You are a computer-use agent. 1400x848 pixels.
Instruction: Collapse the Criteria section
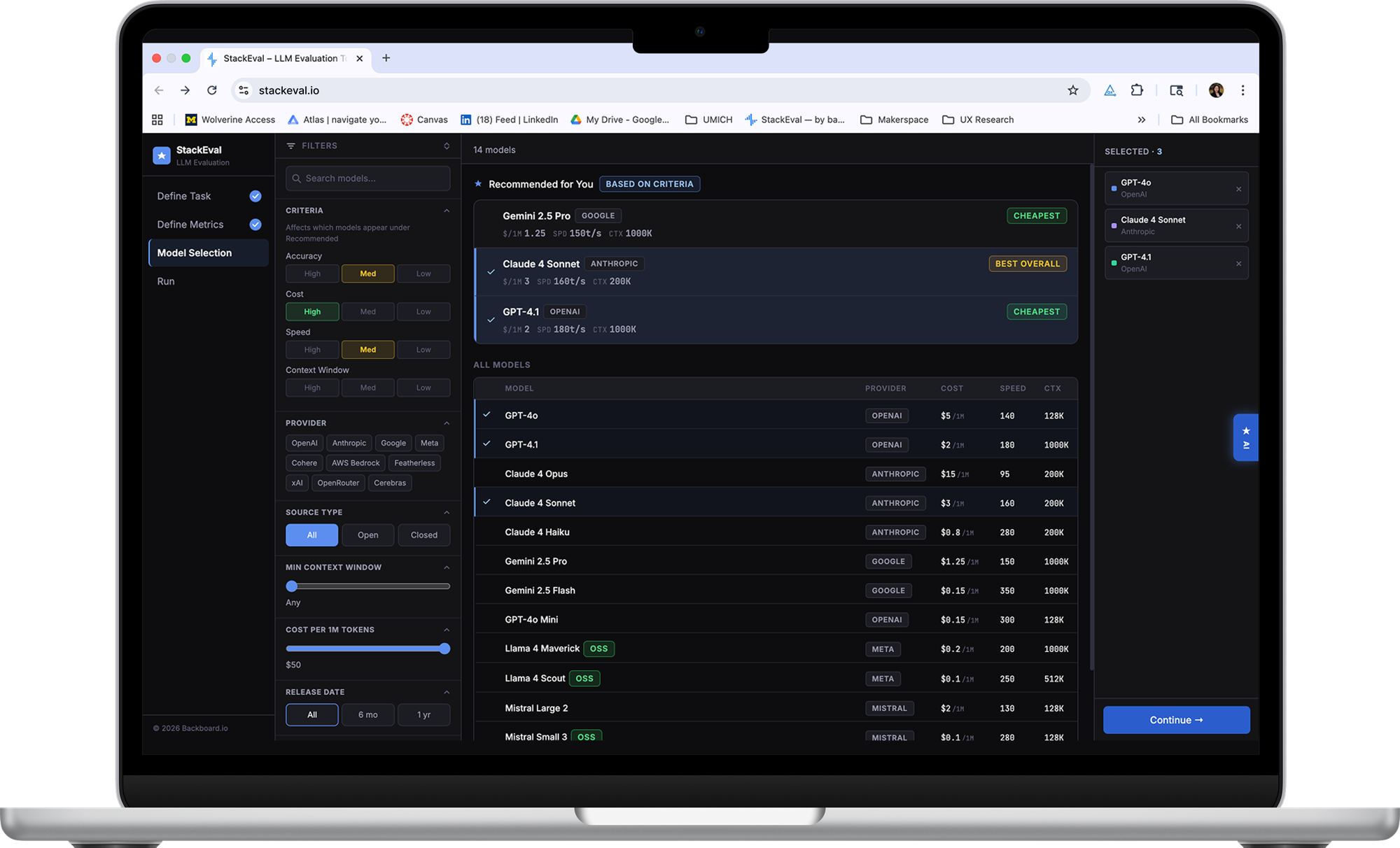447,211
